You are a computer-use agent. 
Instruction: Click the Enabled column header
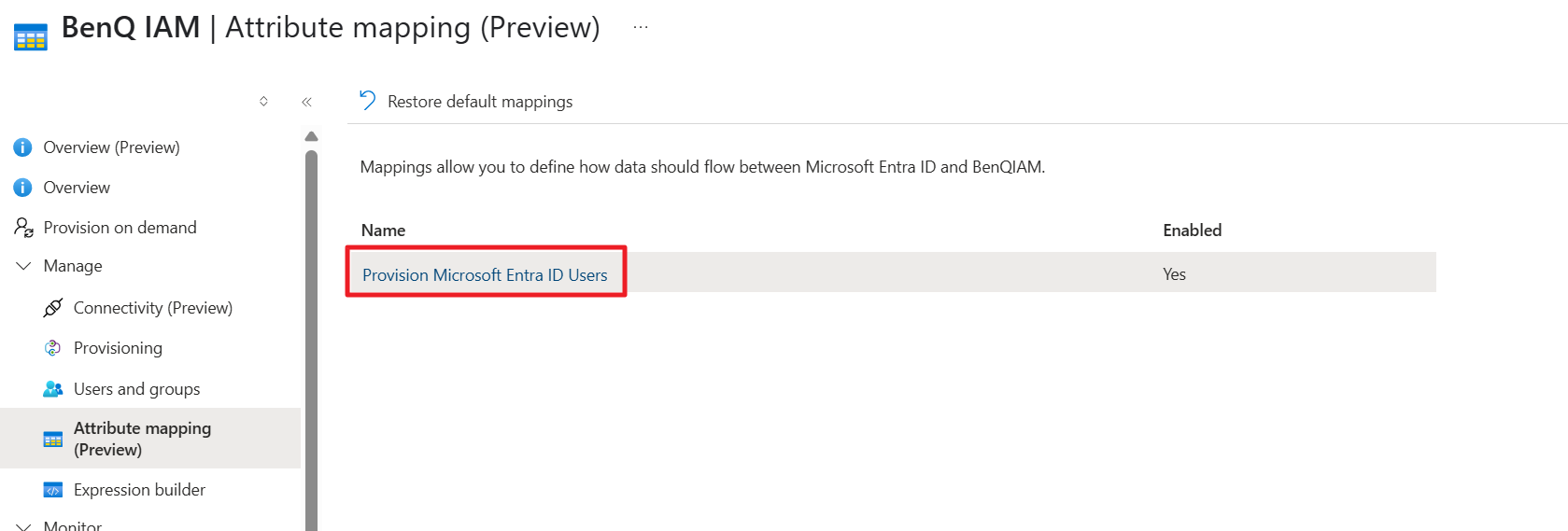[x=1192, y=231]
